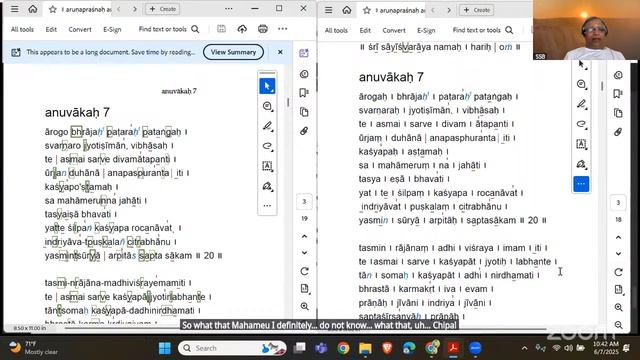Click blue more tools button in right toolbar
Screen dimensions: 640x360
point(581,184)
